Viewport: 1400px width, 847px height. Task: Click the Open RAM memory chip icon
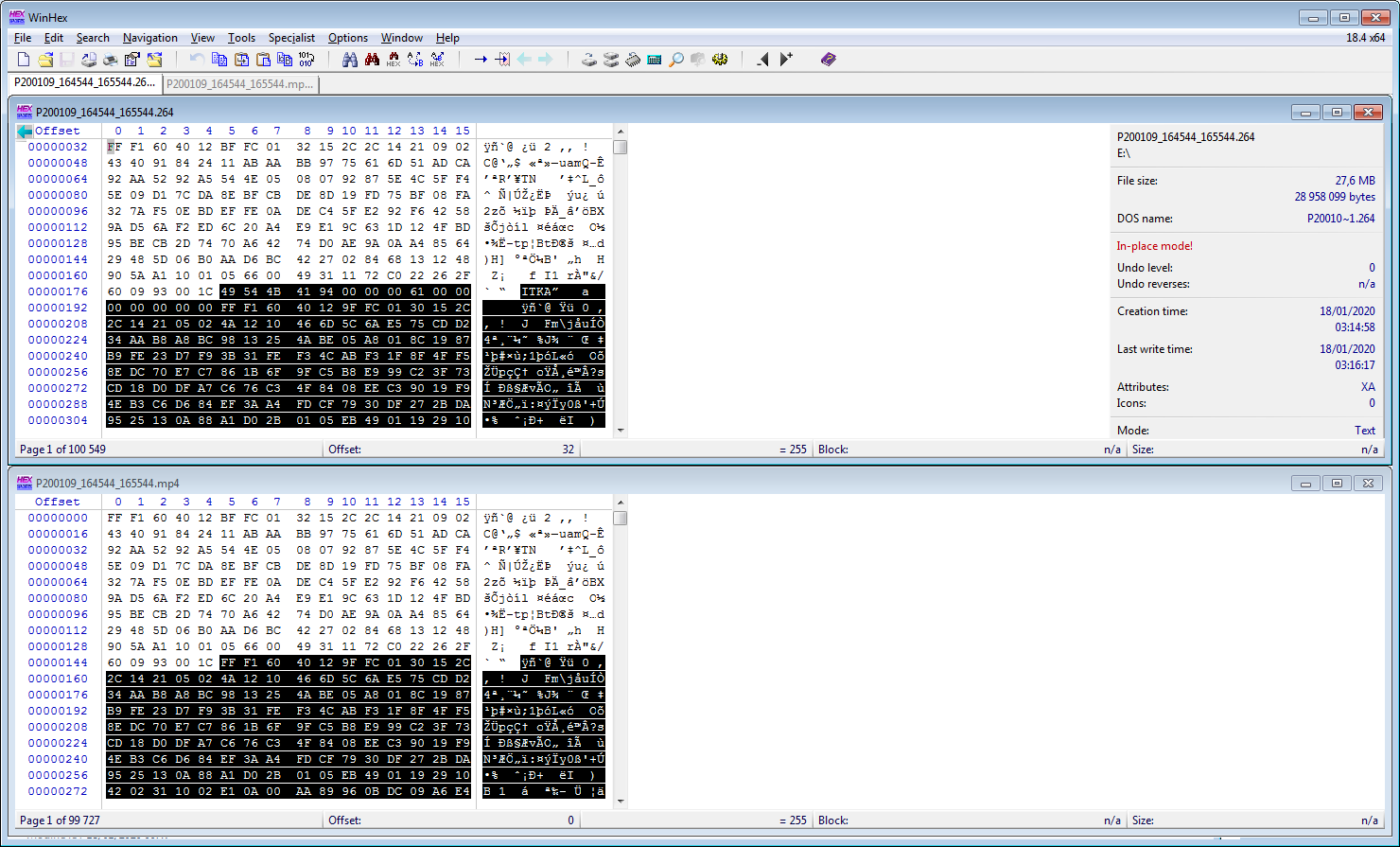pos(633,60)
